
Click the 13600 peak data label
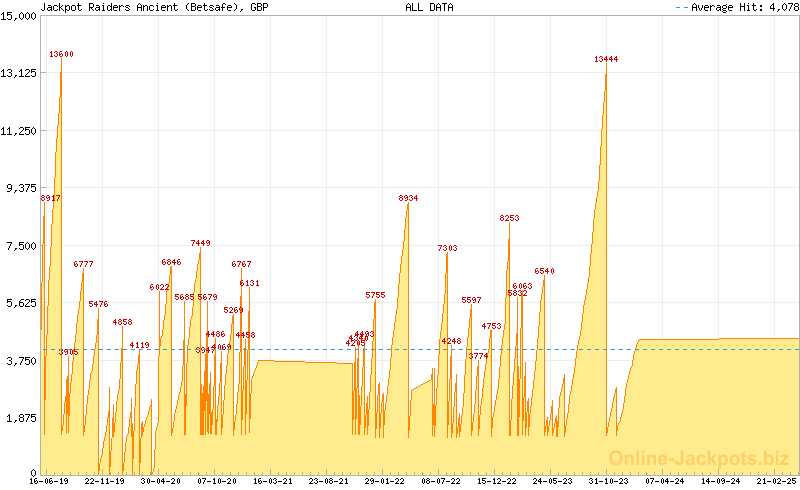(x=62, y=54)
